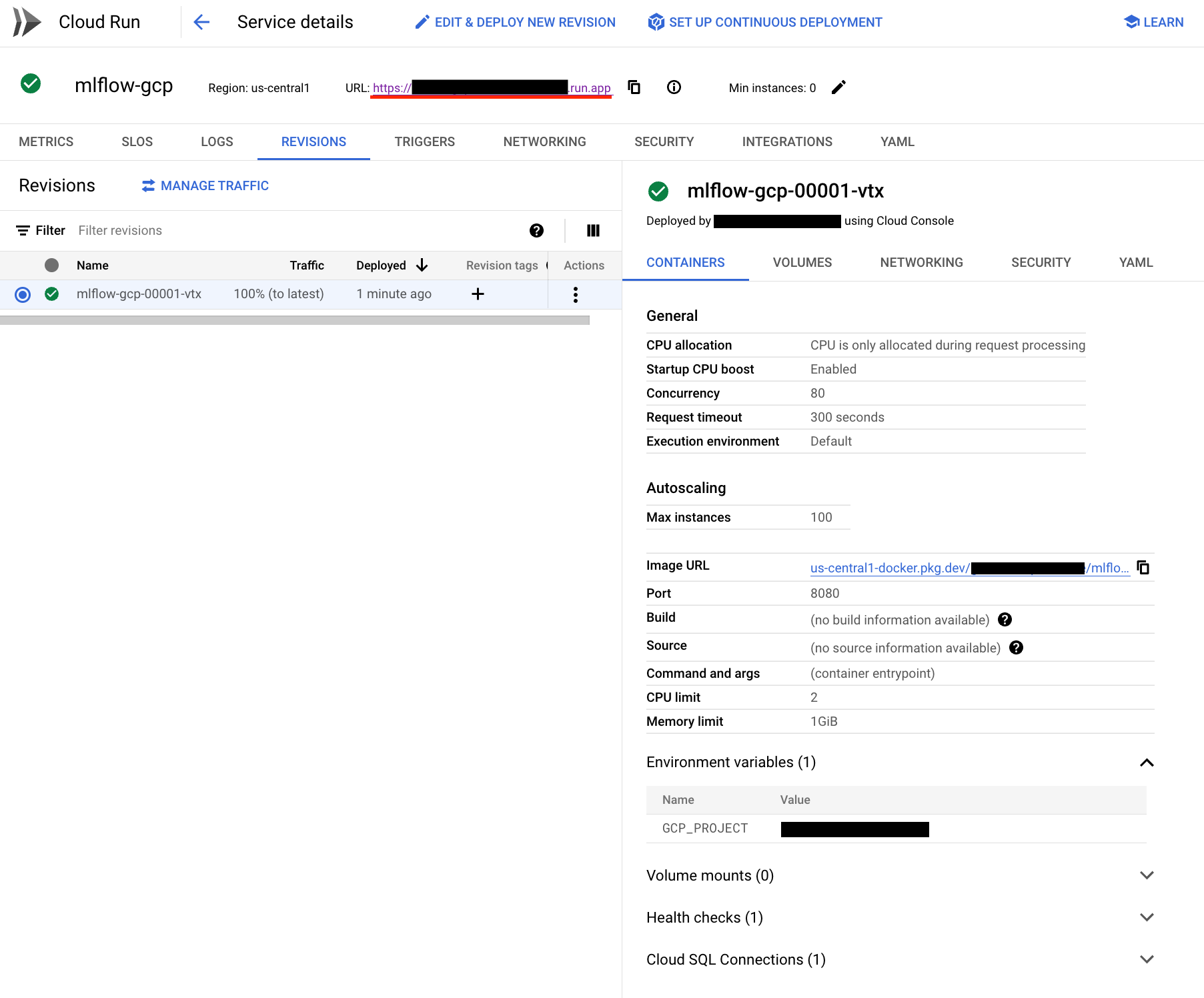
Task: Click Set Up Continuous Deployment
Action: pos(765,22)
